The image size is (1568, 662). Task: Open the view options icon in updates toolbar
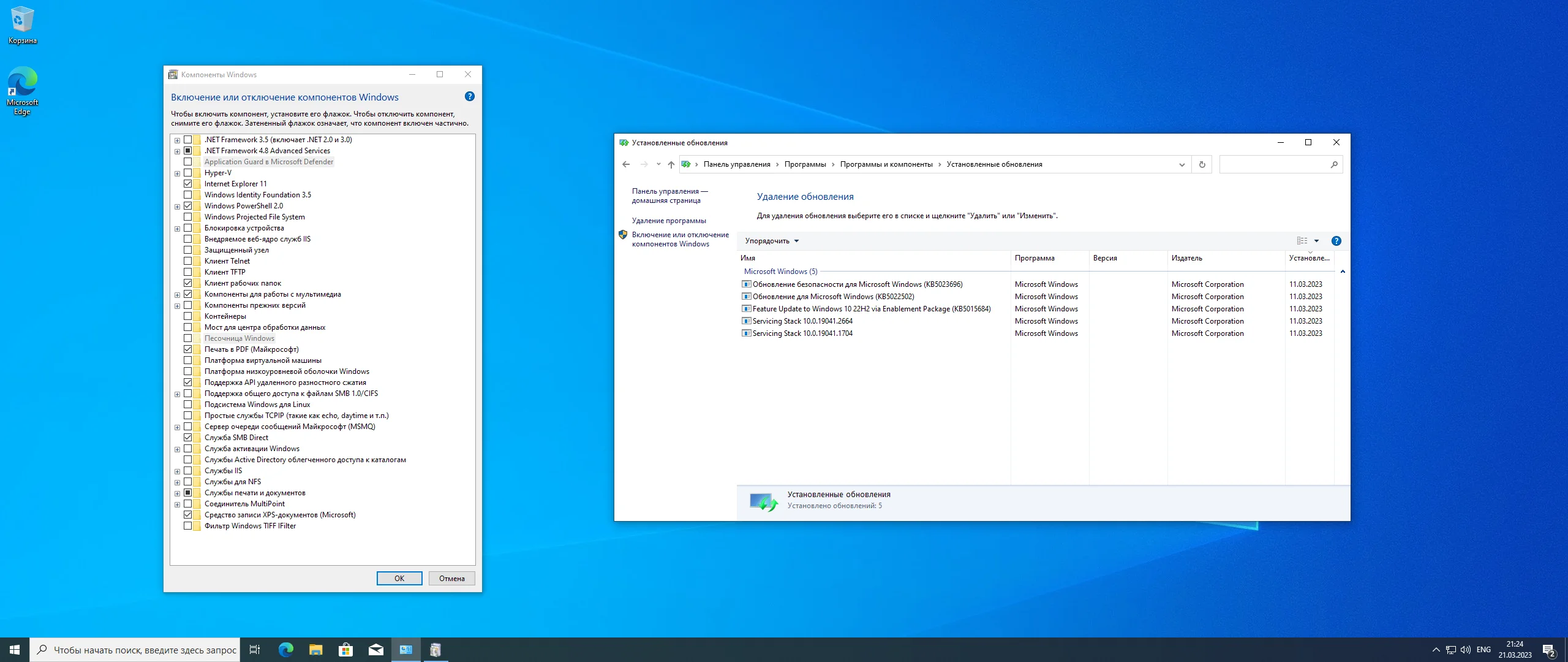click(x=1302, y=241)
